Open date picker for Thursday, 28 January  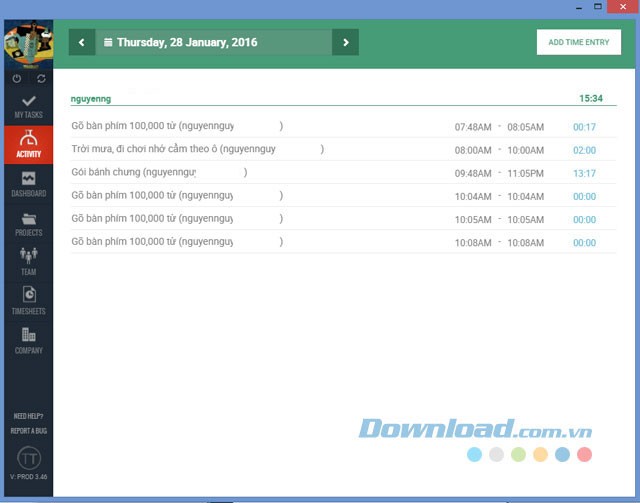click(186, 43)
